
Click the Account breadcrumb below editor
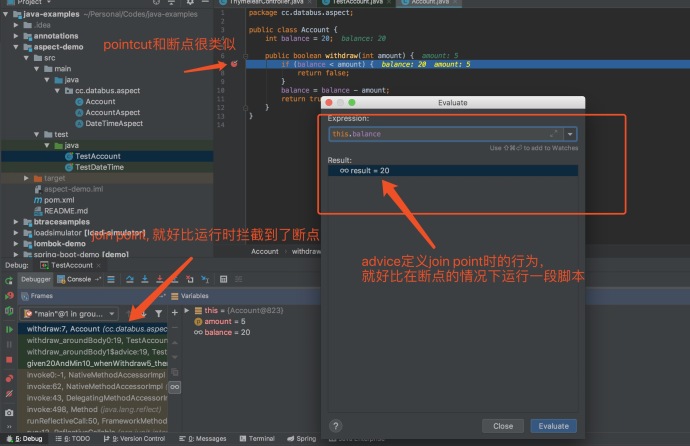(x=264, y=252)
